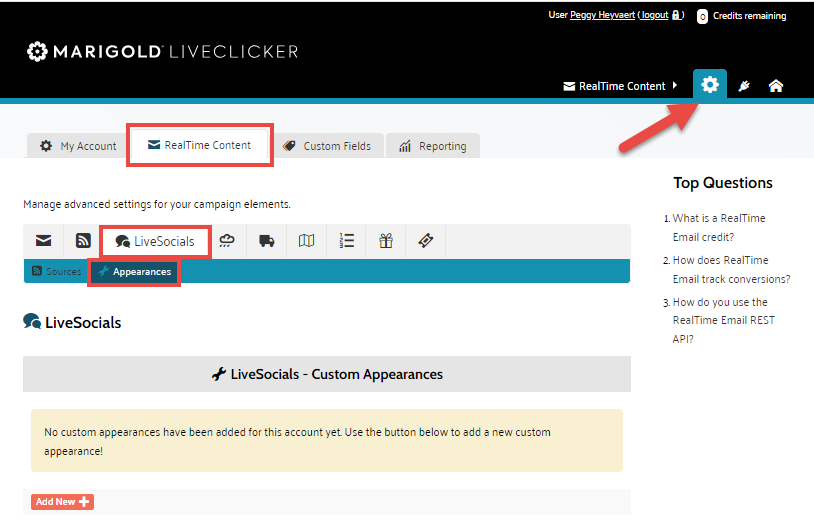Screen dimensions: 814x525
Task: Click 'Manage advanced settings for your campaign elements' text
Action: [157, 204]
